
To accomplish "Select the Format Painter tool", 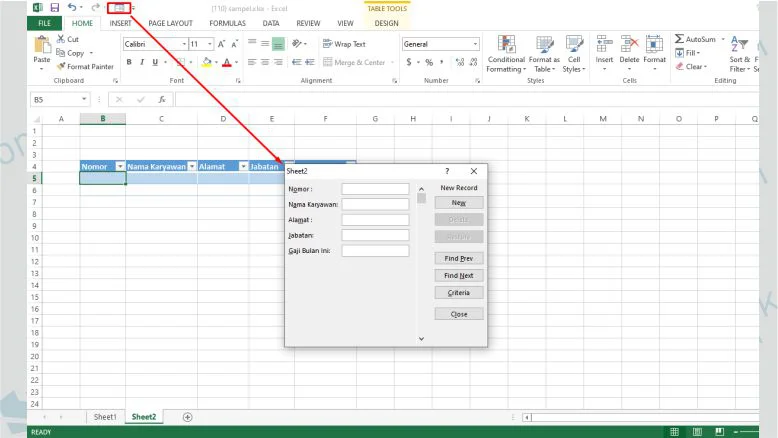I will 85,66.
